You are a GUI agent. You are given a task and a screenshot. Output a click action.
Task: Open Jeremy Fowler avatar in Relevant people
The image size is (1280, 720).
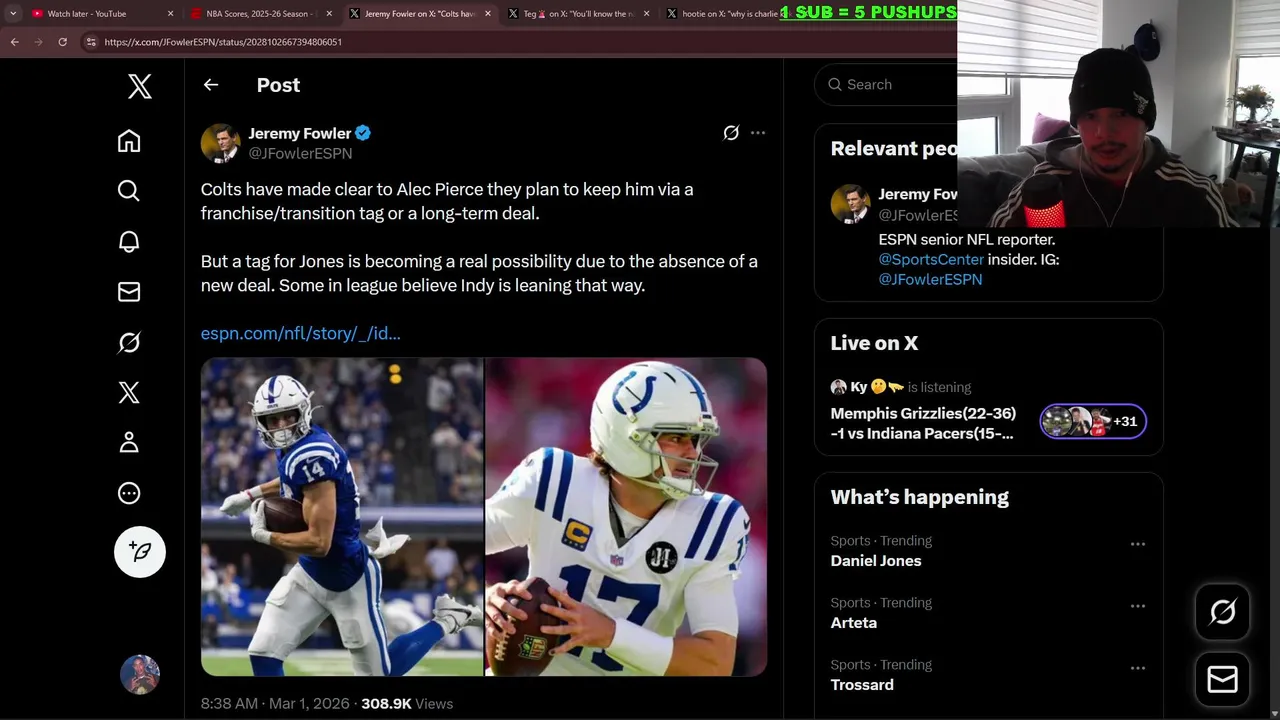coord(850,204)
